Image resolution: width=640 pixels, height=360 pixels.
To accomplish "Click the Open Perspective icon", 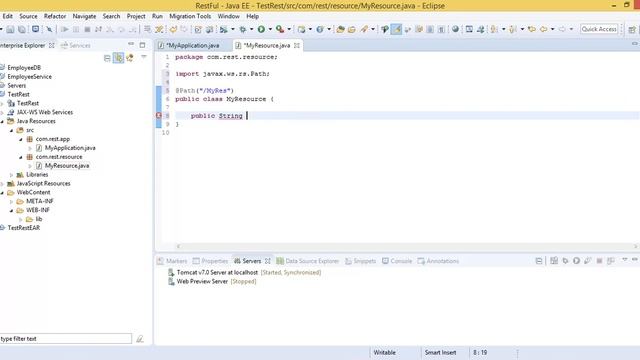I will [x=632, y=29].
